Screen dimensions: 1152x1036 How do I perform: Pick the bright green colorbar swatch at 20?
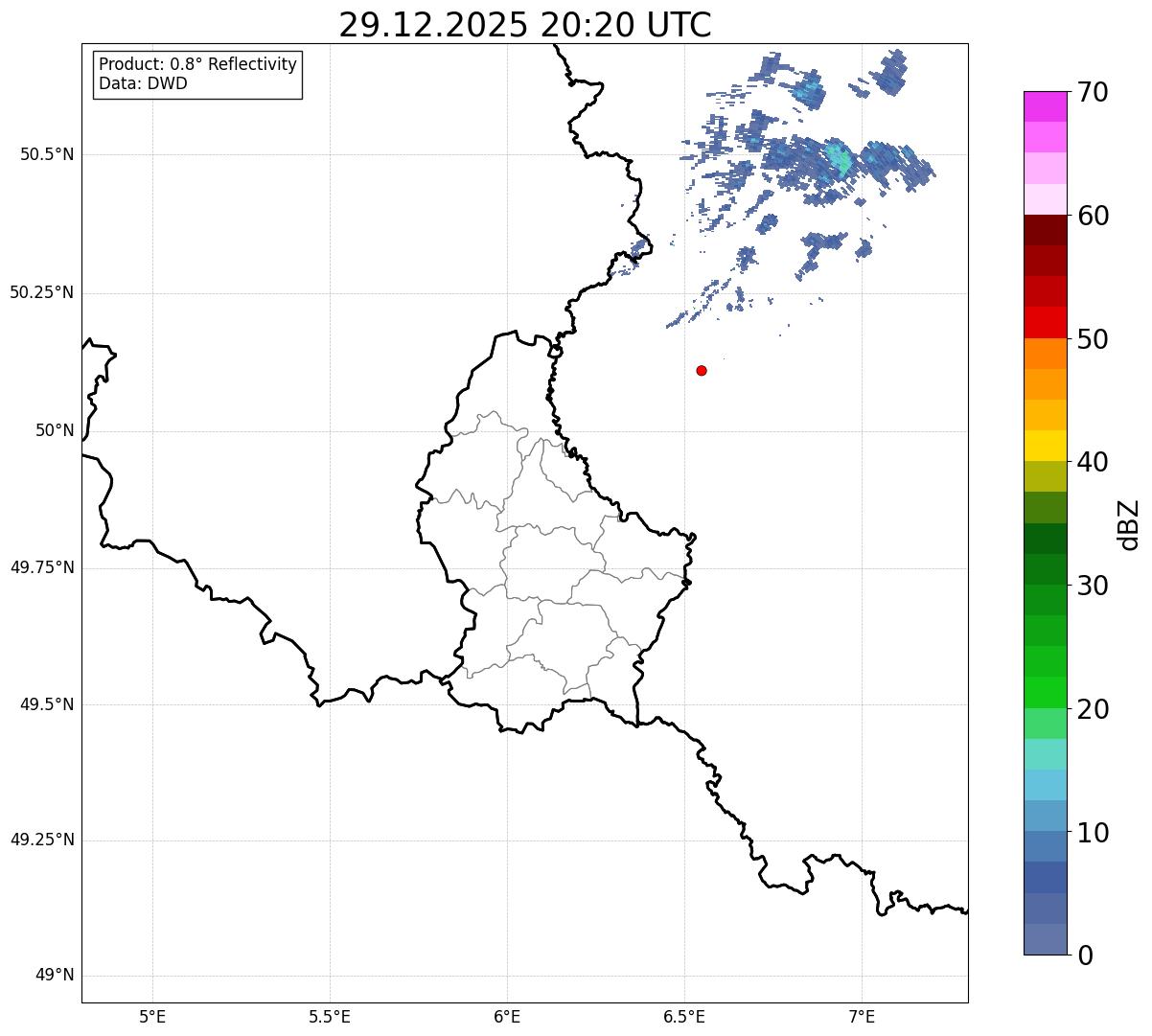tap(1045, 693)
